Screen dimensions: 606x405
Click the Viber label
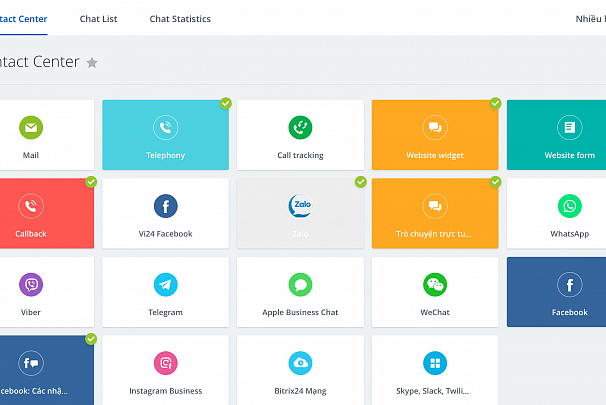coord(31,312)
